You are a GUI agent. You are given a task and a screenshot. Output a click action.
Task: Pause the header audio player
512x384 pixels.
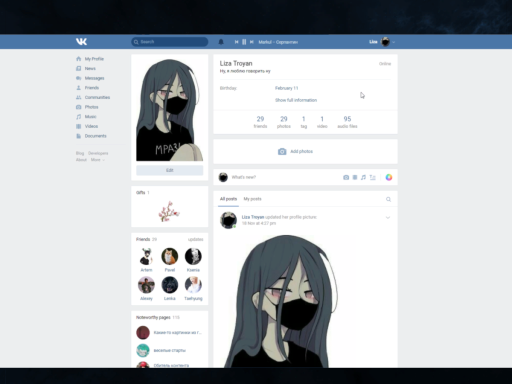(244, 42)
